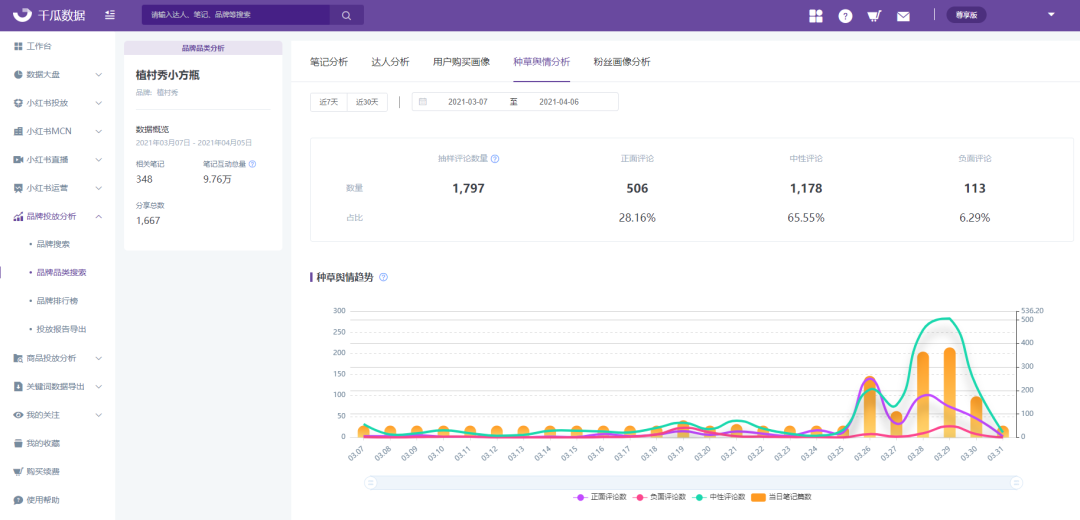
Task: Click the 千瓜数据 logo
Action: click(49, 15)
